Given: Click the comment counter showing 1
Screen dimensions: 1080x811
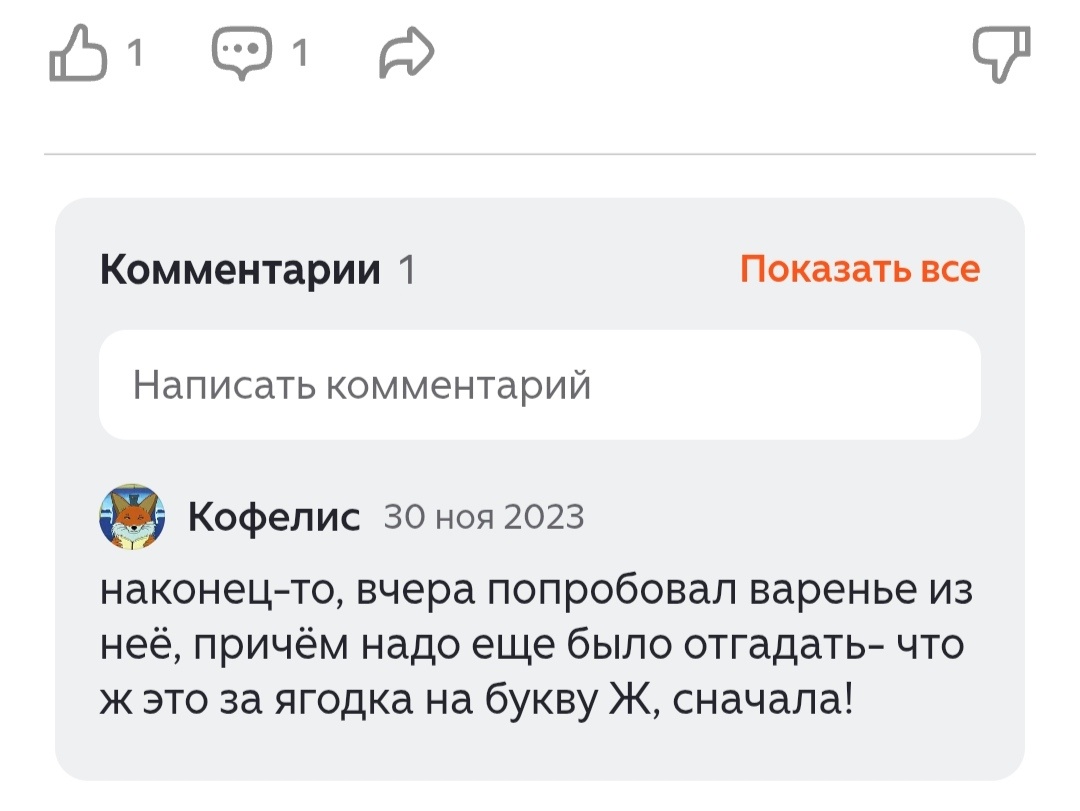Looking at the screenshot, I should point(297,52).
